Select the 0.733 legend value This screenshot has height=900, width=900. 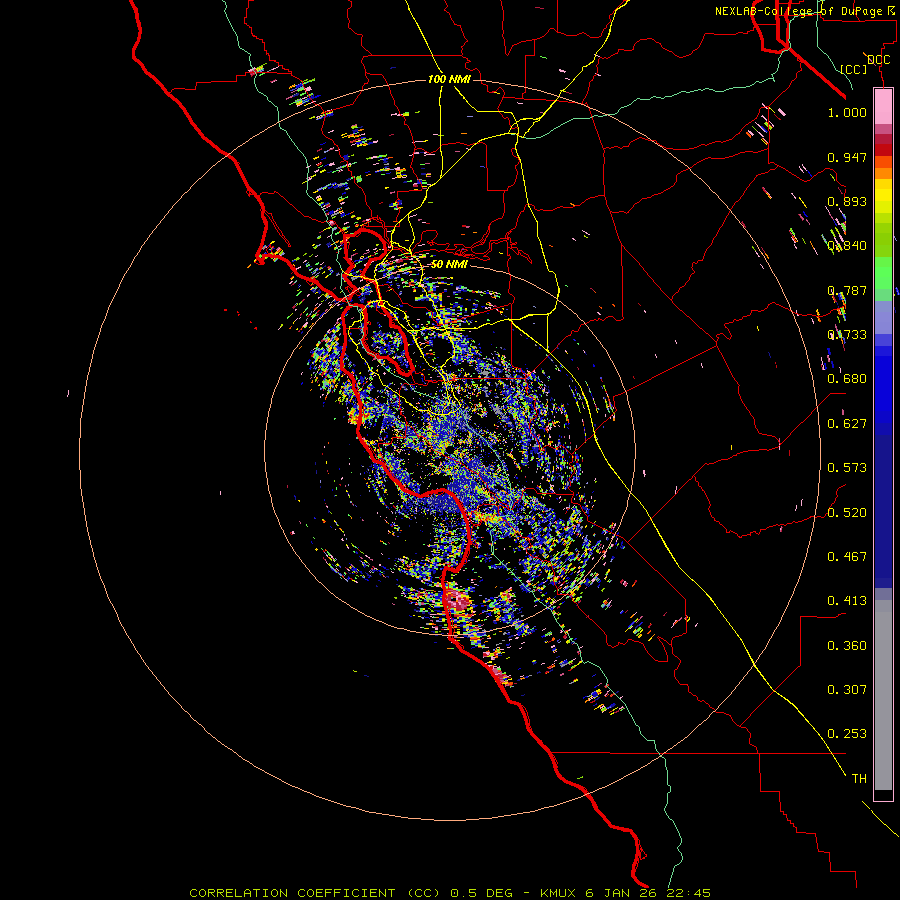coord(847,335)
